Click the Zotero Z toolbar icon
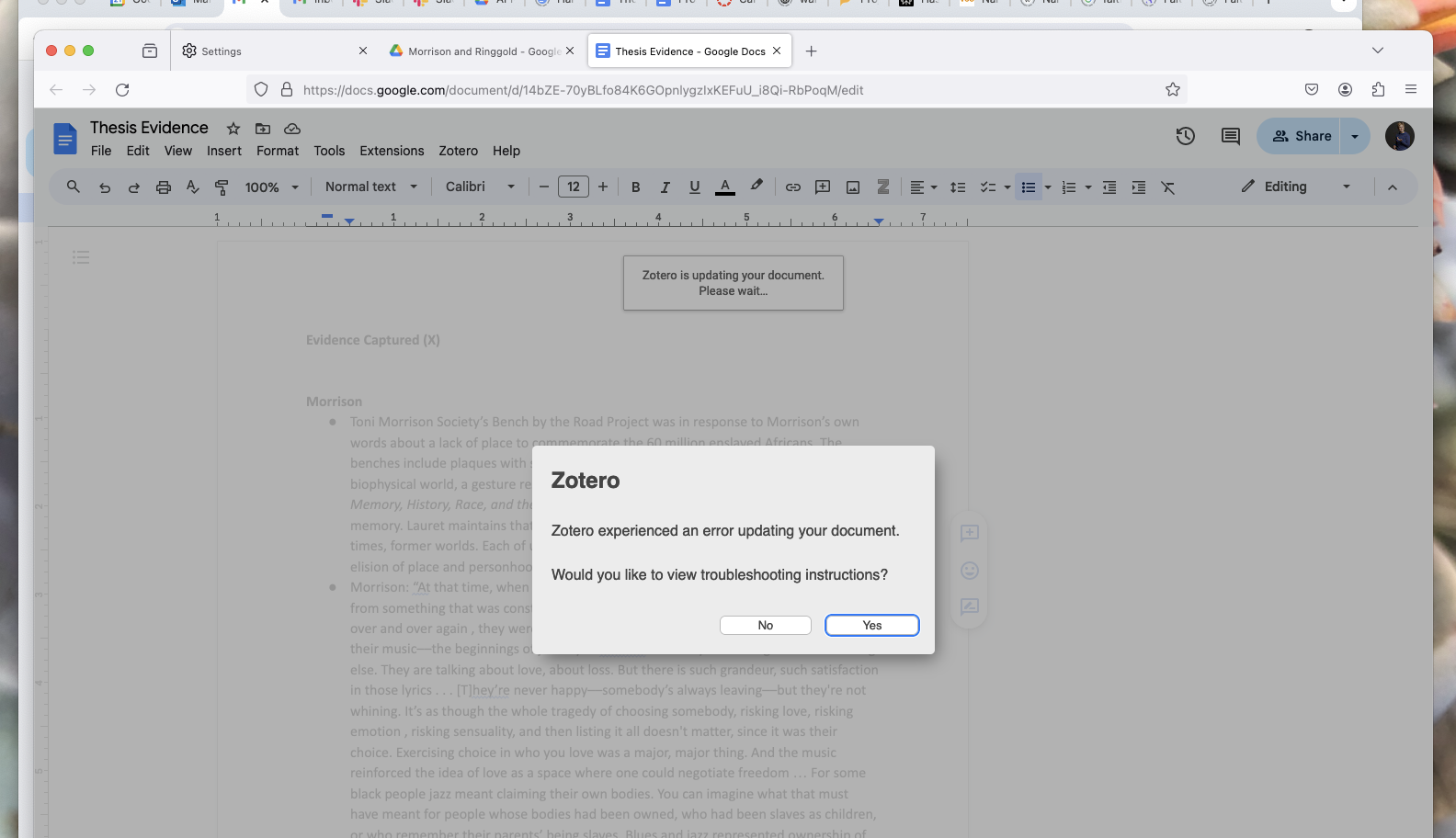Screen dimensions: 1456x838 click(882, 187)
